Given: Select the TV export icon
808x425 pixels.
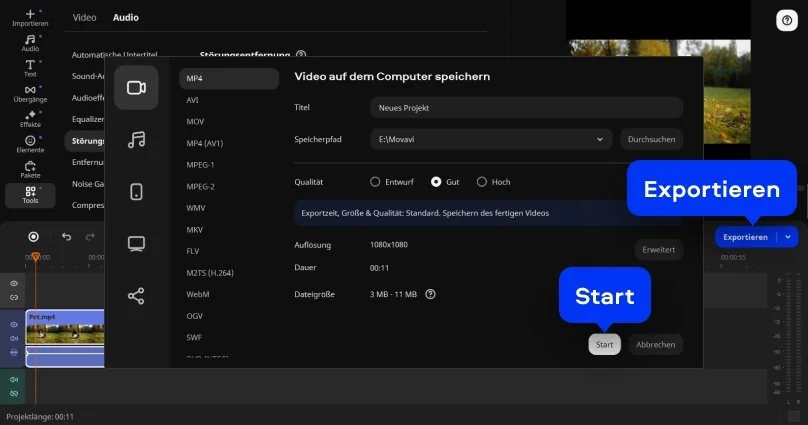Looking at the screenshot, I should tap(136, 244).
